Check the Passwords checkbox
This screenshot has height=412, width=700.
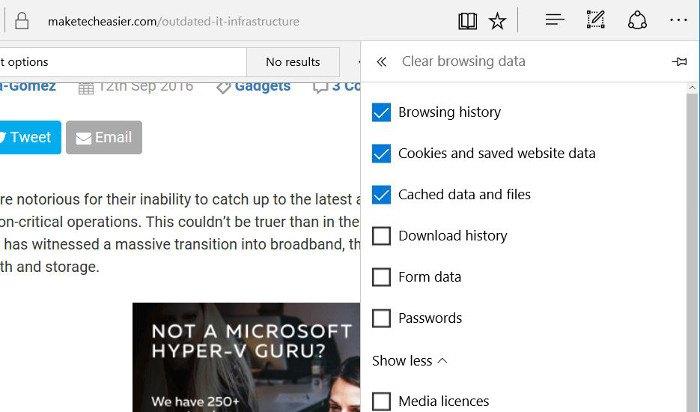click(381, 318)
